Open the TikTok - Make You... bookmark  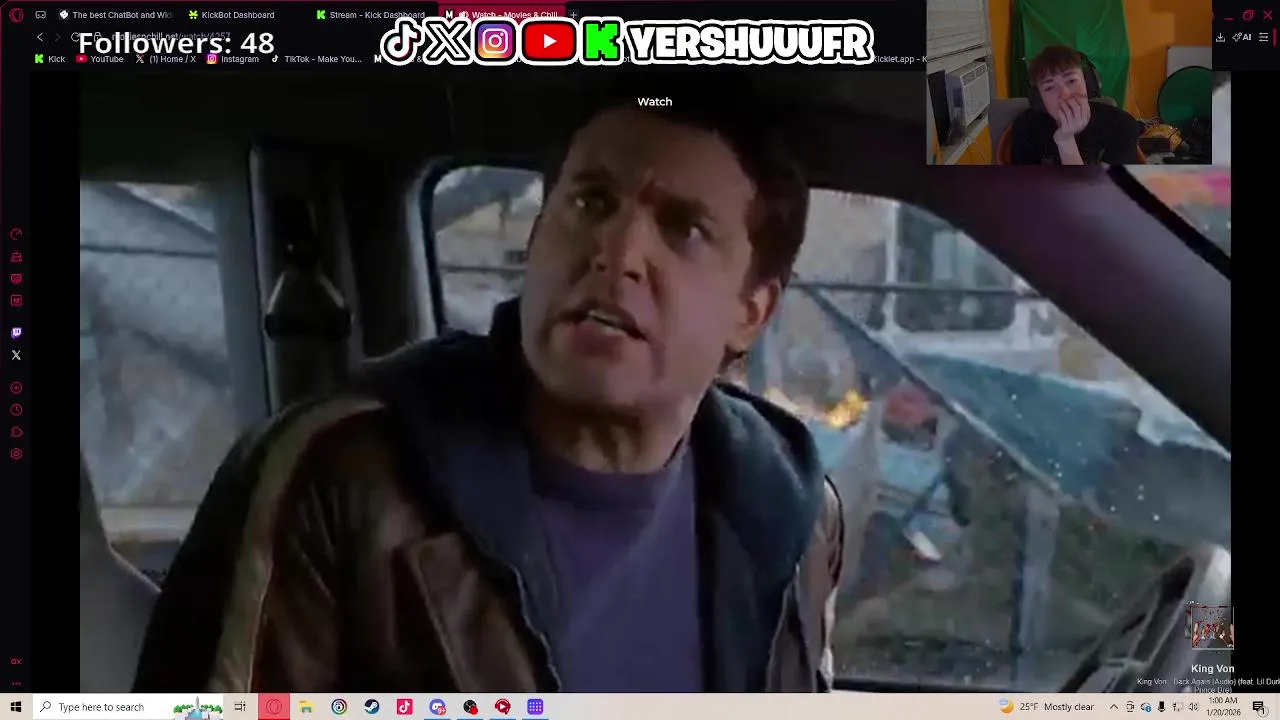point(316,59)
